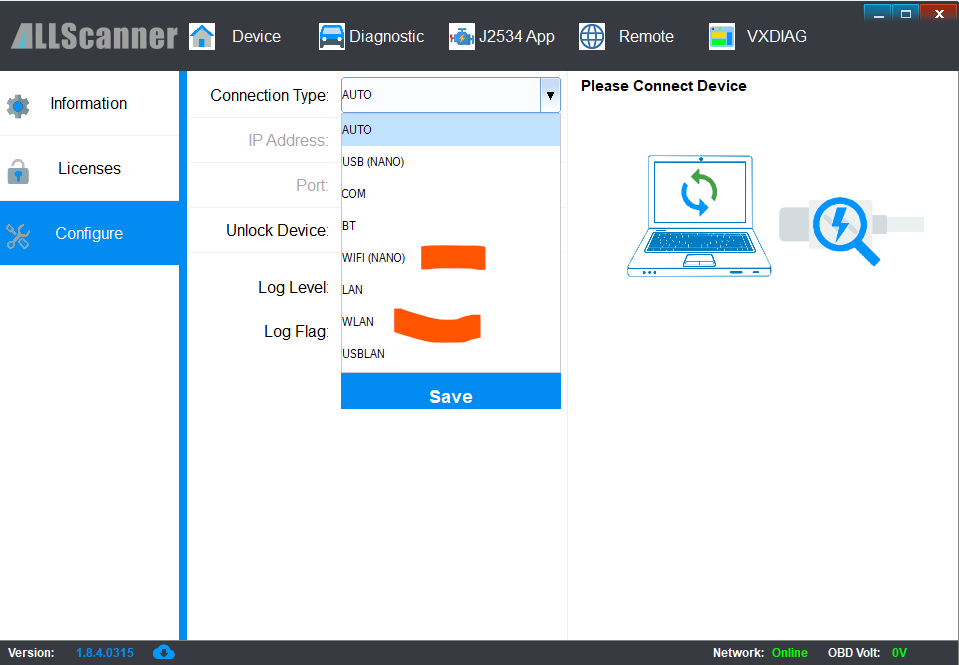Switch to the Diagnostic menu
The height and width of the screenshot is (665, 959).
tap(386, 36)
